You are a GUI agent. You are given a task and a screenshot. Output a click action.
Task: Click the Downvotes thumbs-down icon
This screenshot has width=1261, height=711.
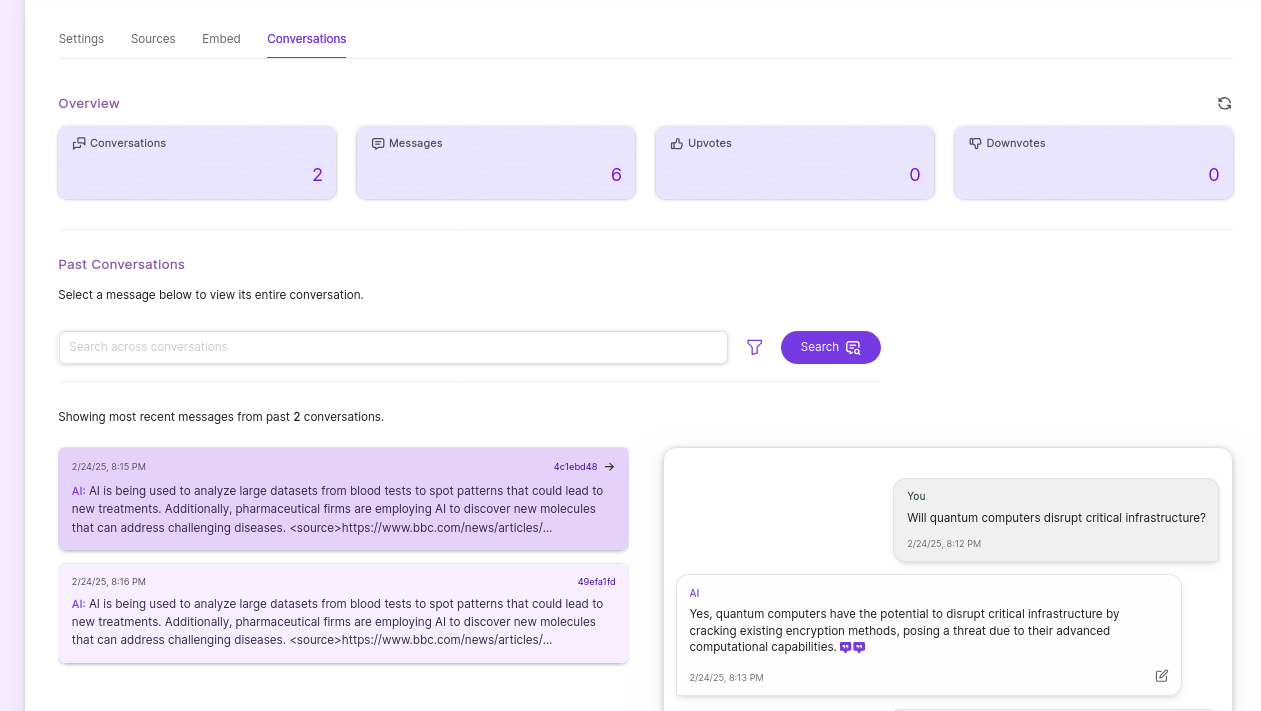976,143
